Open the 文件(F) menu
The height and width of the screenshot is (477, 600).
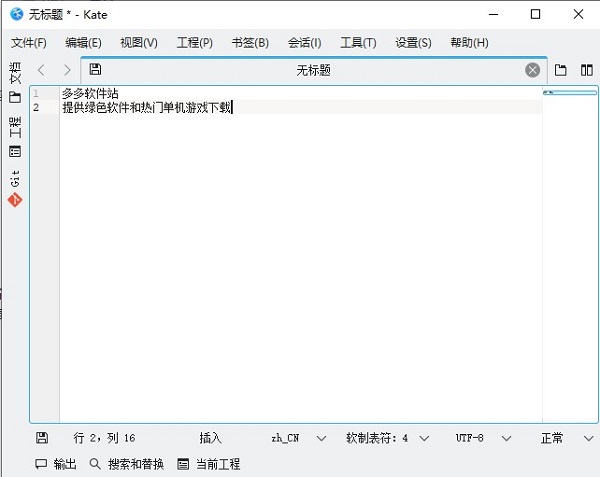tap(29, 42)
